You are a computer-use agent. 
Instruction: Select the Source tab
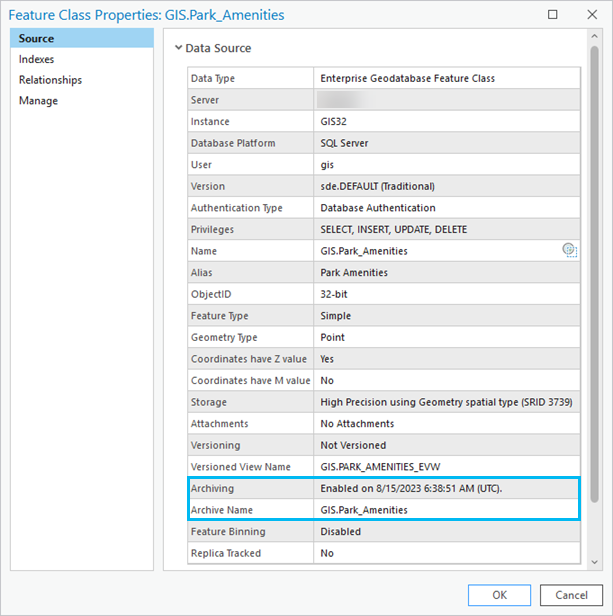tap(36, 38)
